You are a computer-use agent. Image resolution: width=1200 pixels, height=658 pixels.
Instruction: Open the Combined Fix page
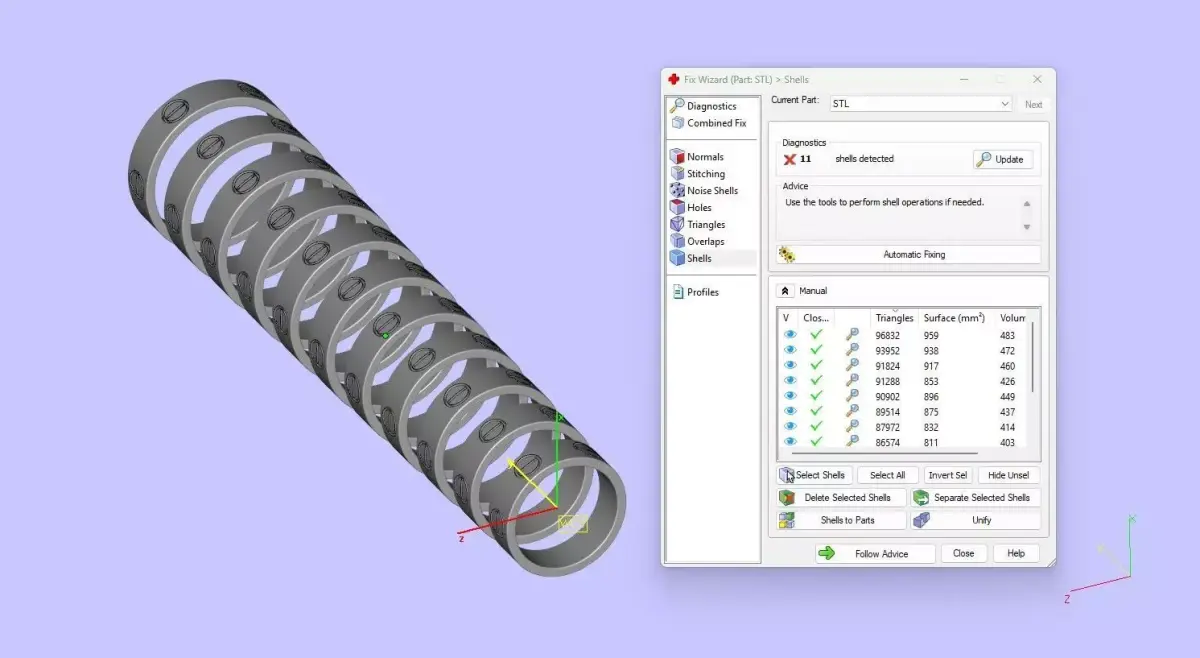(x=708, y=123)
